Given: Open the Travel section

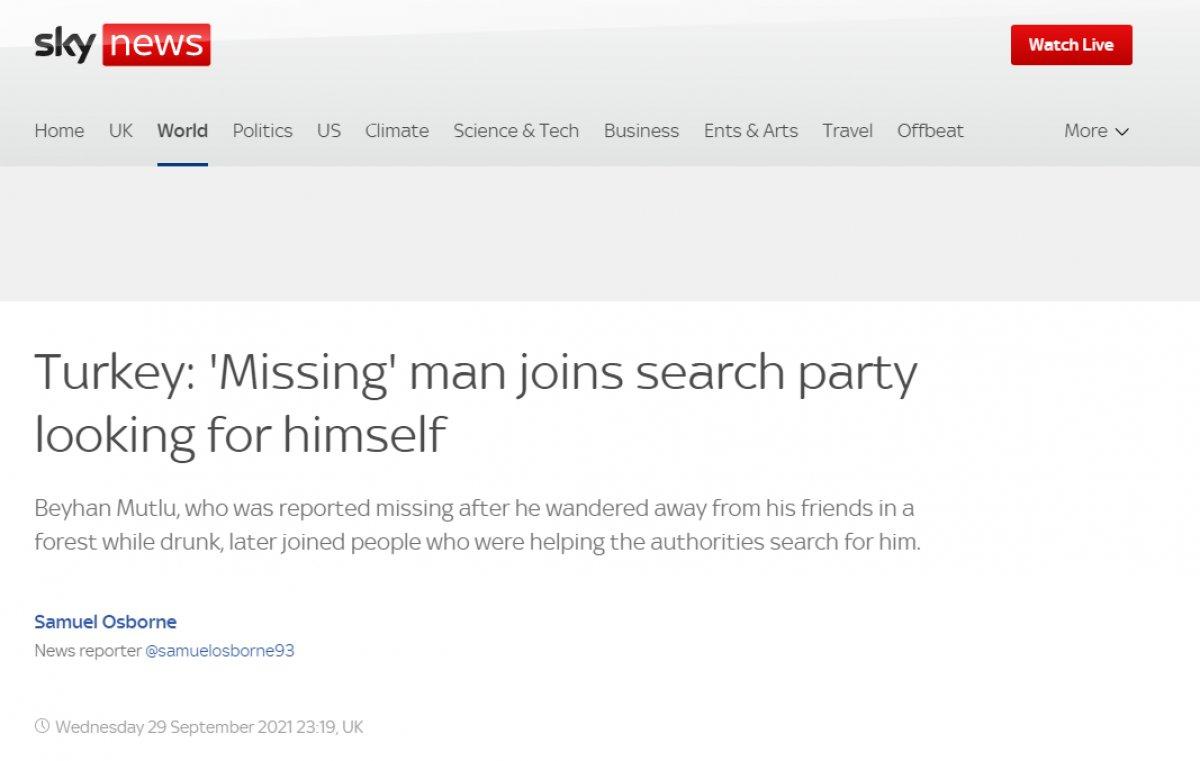Looking at the screenshot, I should 847,131.
